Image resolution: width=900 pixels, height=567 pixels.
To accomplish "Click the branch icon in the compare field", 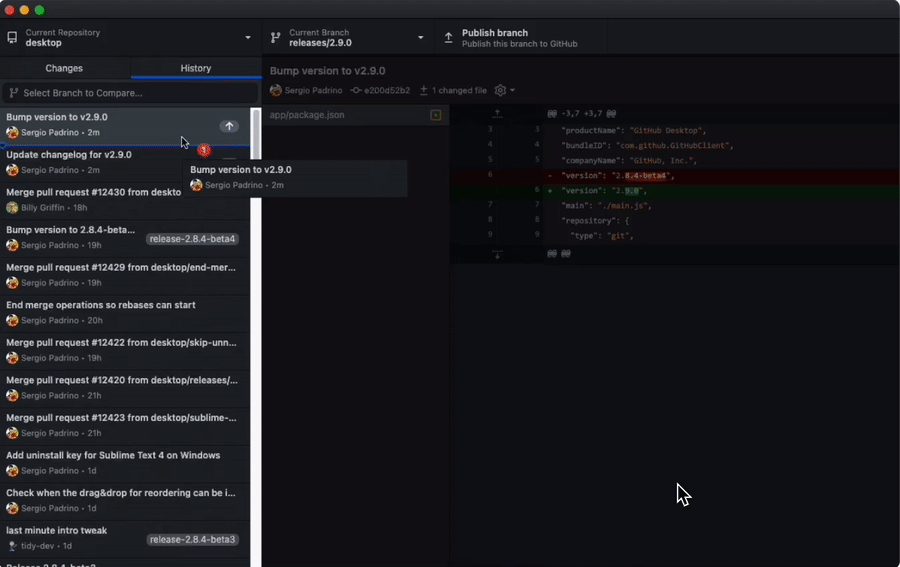I will (x=14, y=93).
